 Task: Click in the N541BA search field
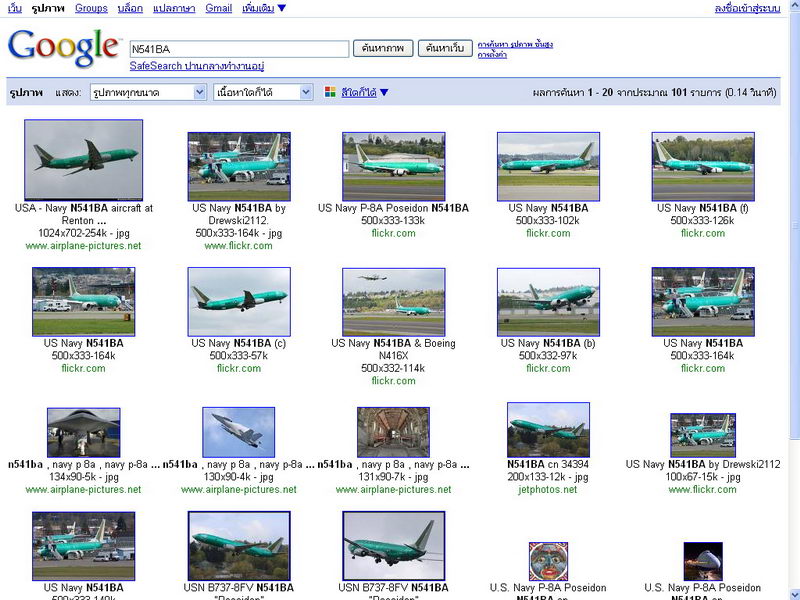point(239,49)
